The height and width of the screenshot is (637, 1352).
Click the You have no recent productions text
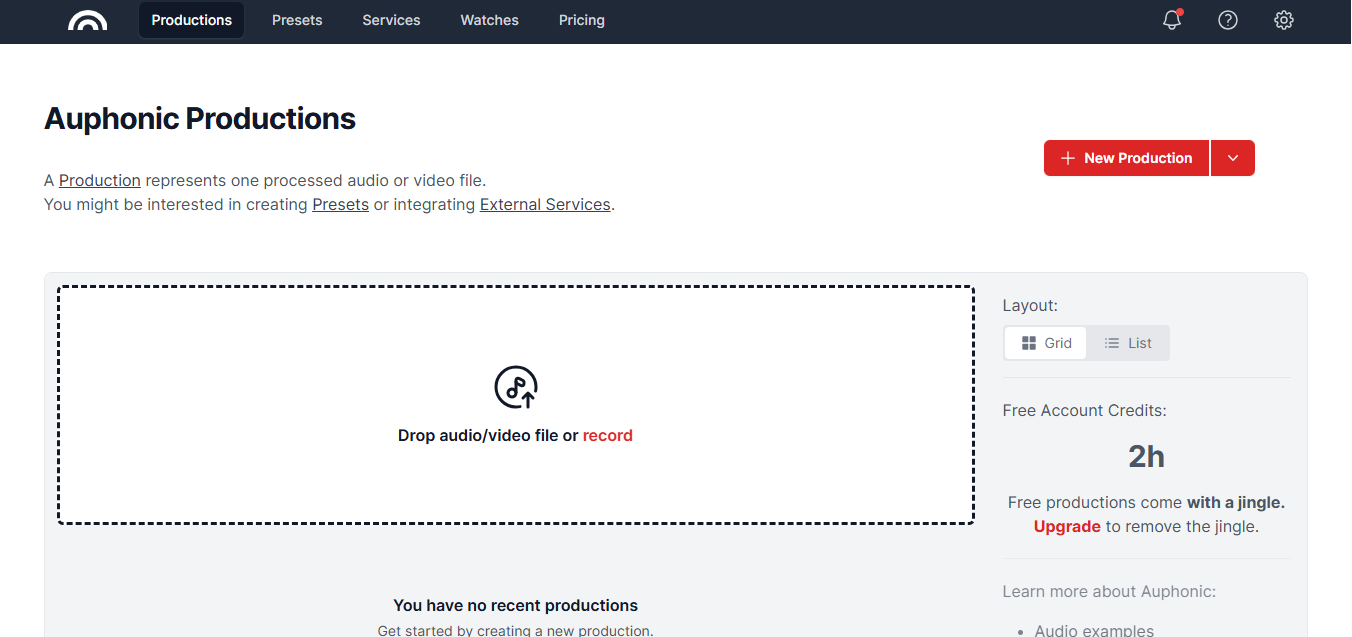(516, 605)
